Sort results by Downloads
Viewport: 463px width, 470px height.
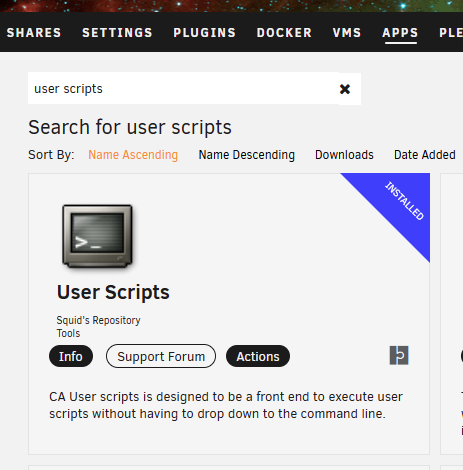click(x=344, y=155)
